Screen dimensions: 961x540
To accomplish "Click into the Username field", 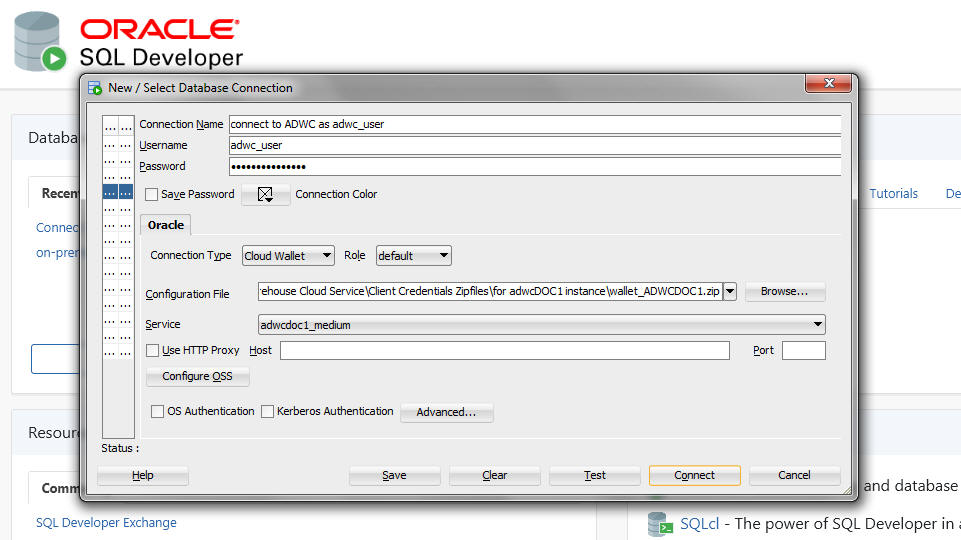I will [534, 145].
